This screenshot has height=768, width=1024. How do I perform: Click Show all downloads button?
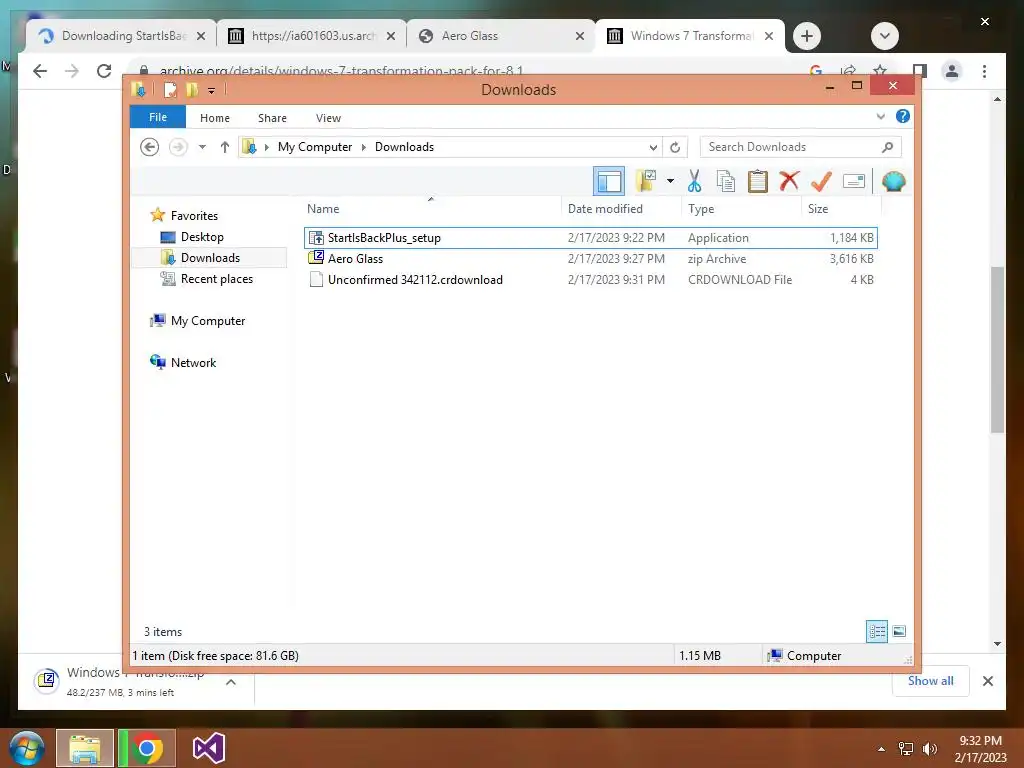pos(931,681)
